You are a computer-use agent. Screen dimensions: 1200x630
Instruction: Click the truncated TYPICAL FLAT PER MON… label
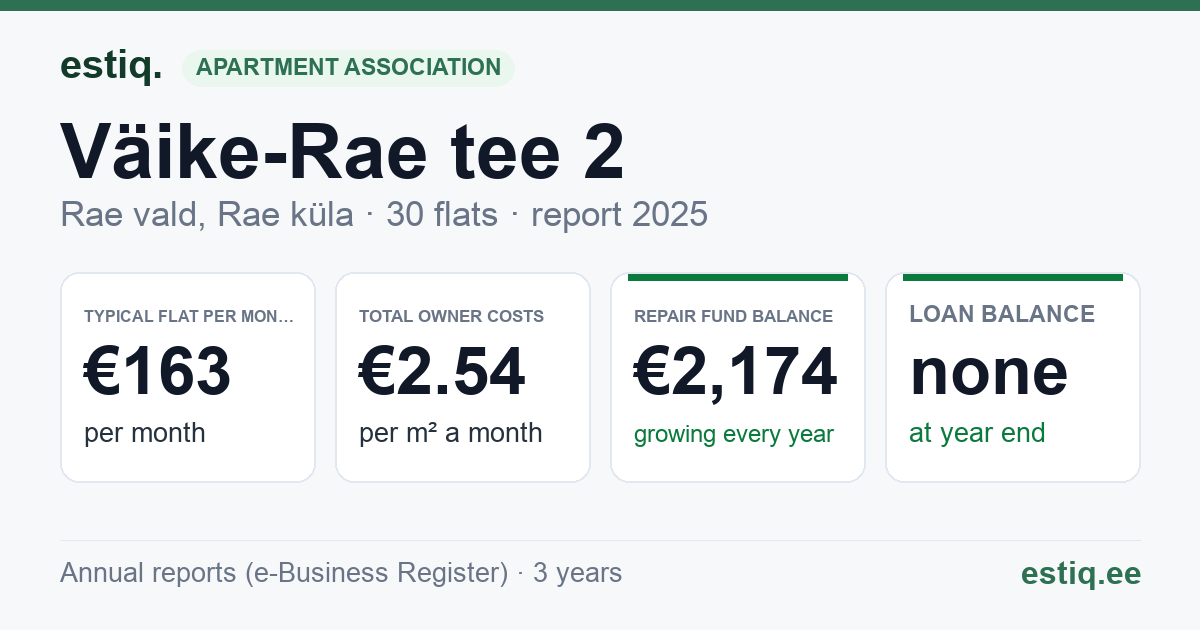coord(189,316)
